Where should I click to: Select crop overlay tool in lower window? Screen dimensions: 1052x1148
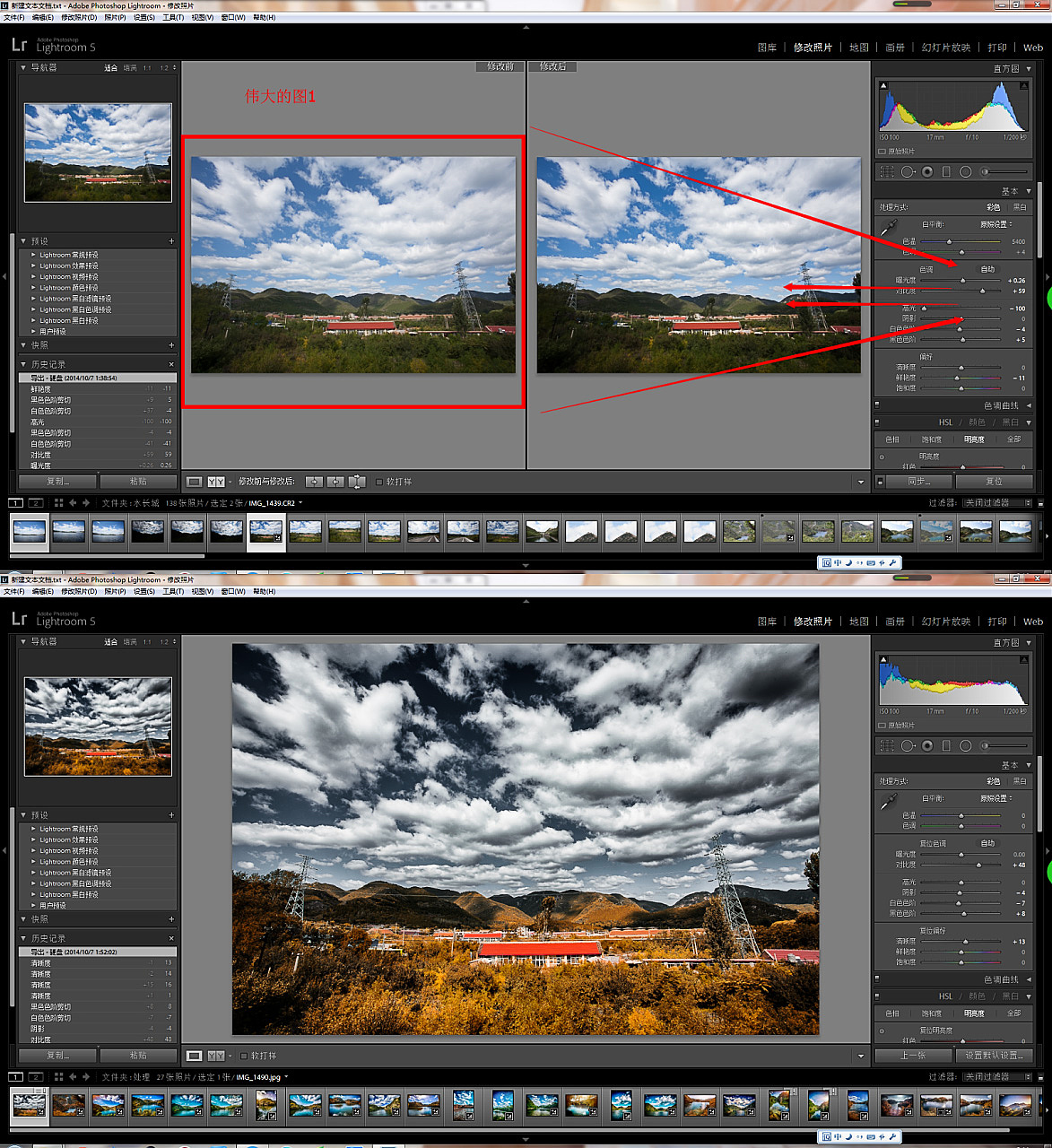(887, 745)
